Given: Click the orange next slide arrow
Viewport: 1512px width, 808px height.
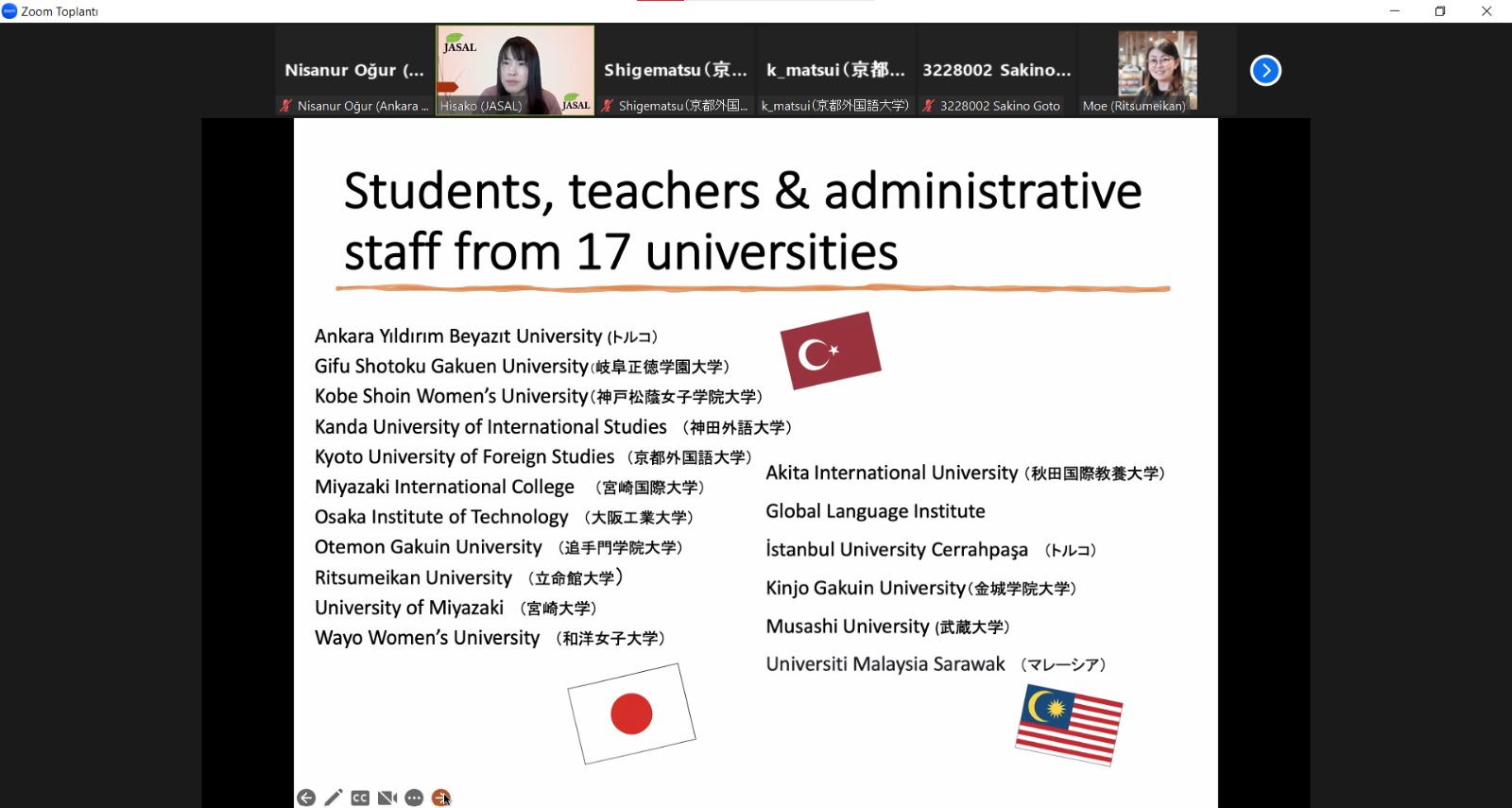Looking at the screenshot, I should pyautogui.click(x=440, y=798).
